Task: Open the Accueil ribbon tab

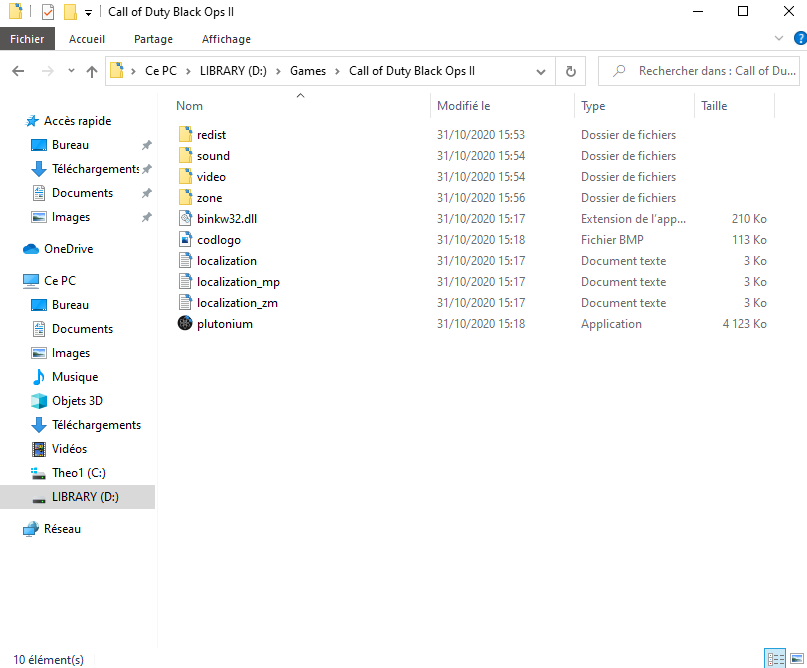Action: pyautogui.click(x=87, y=39)
